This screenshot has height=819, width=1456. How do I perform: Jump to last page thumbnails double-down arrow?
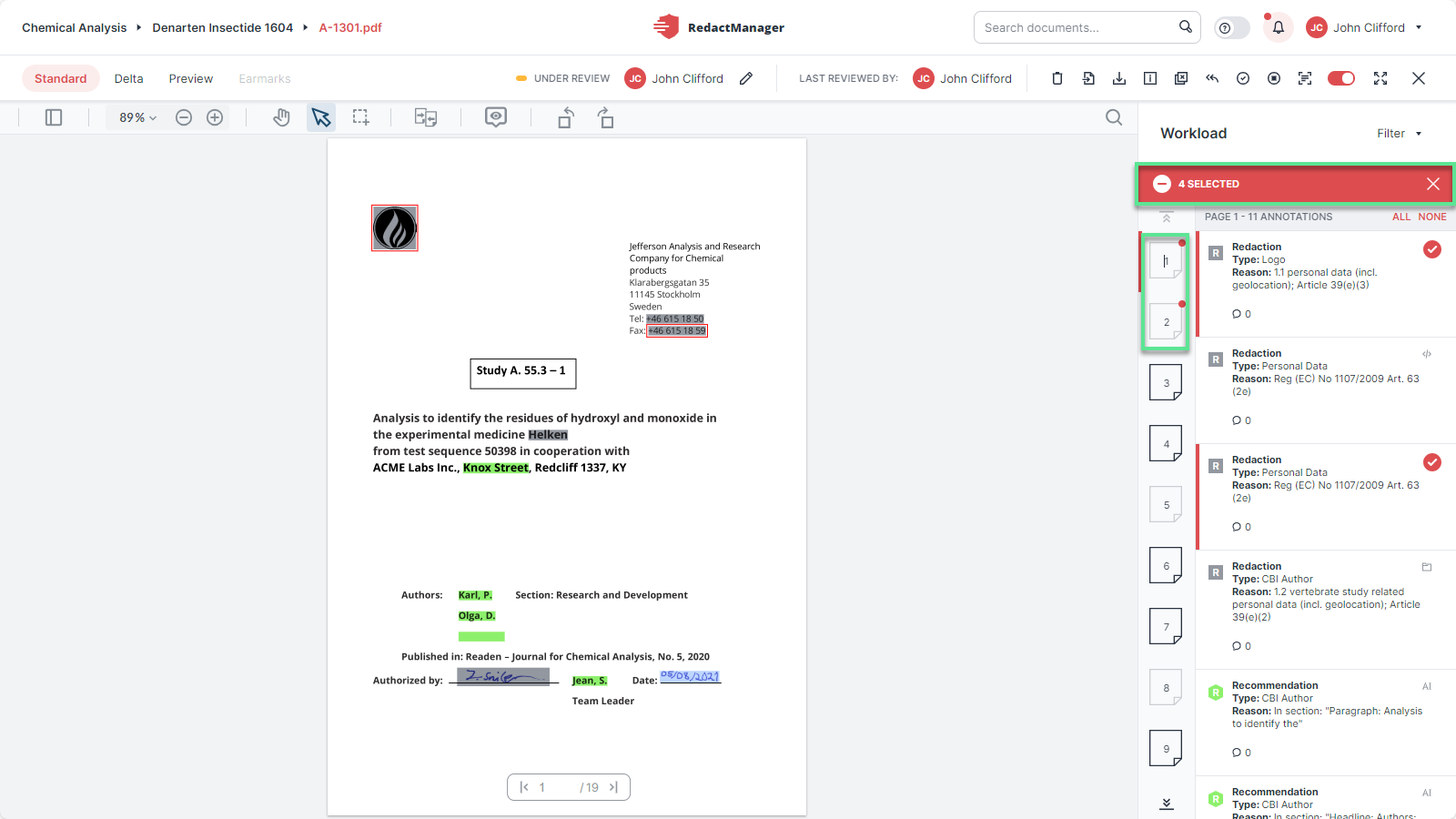point(1167,804)
